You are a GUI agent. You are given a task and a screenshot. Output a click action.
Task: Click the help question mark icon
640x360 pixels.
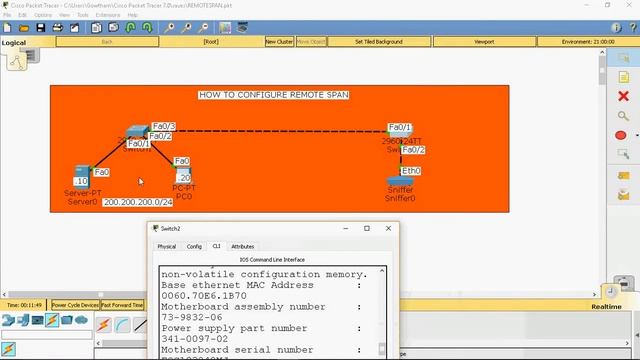pos(633,28)
